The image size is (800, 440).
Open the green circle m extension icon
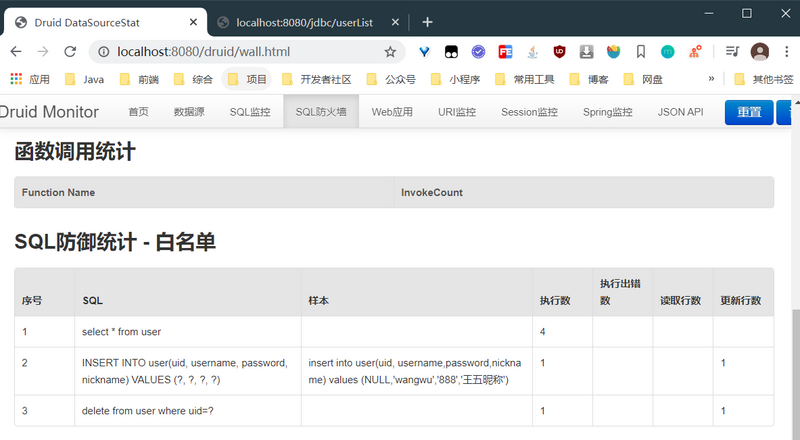[x=667, y=52]
